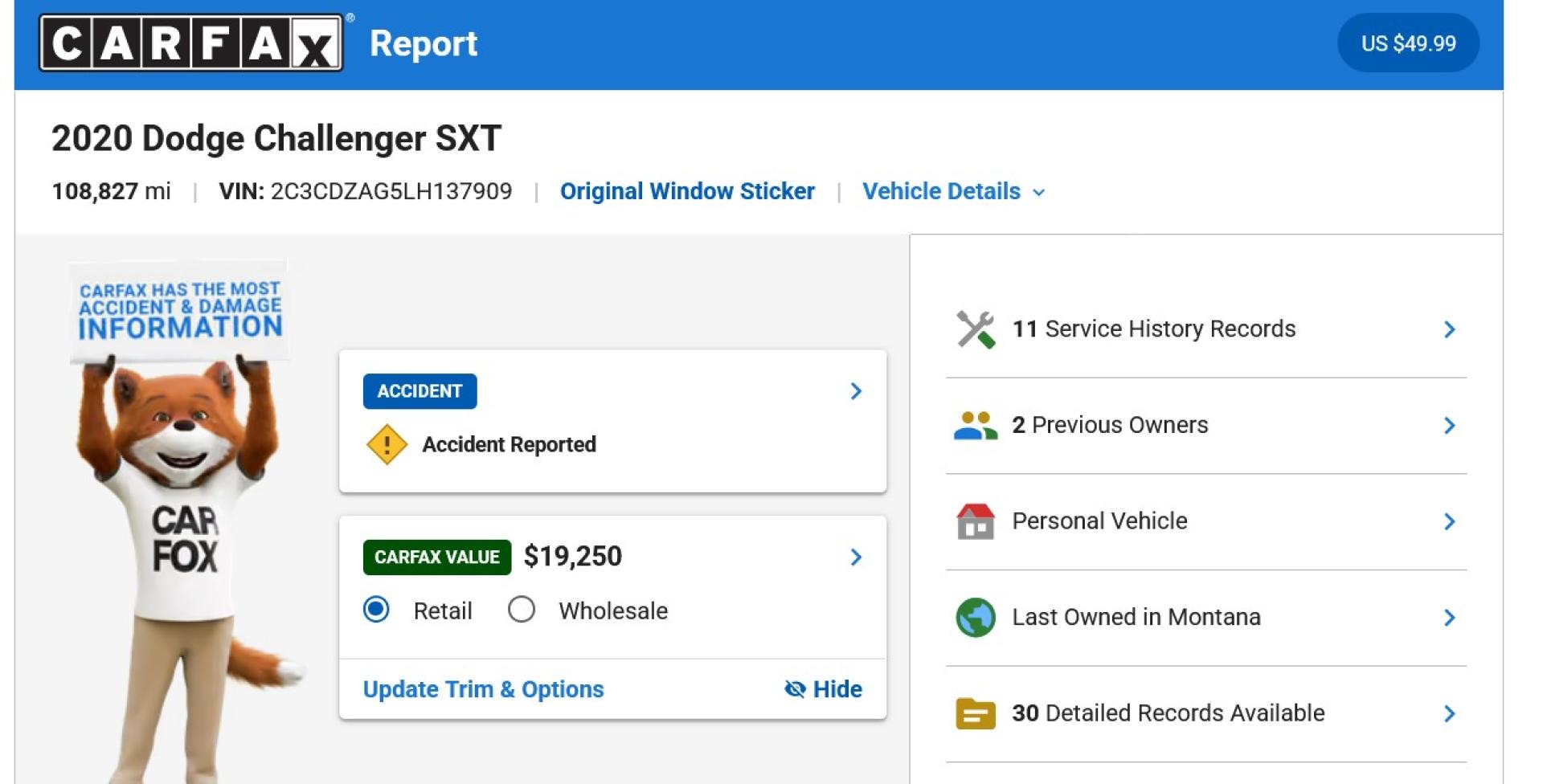Expand Detailed Records Available chevron

tap(1450, 713)
